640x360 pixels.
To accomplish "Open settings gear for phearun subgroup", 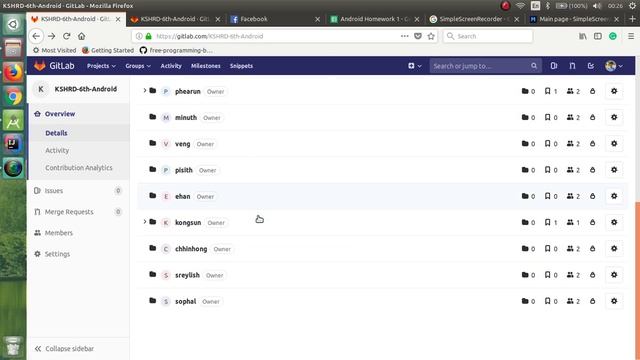I will tap(614, 91).
